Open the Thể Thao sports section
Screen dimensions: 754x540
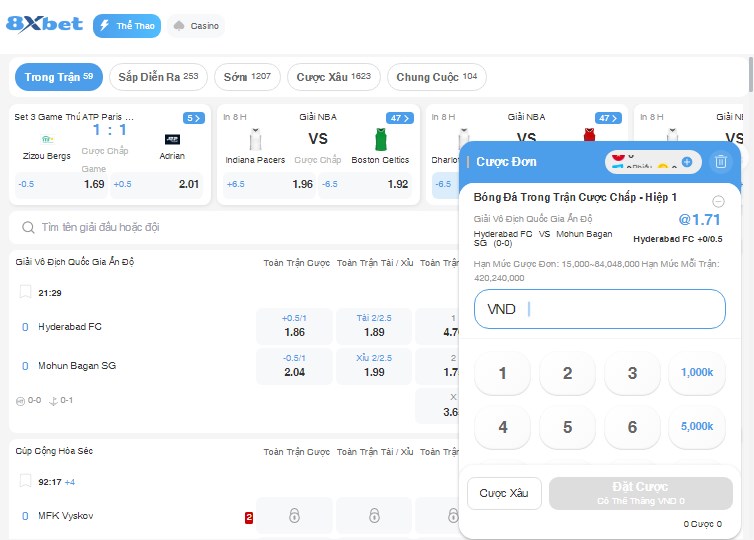click(x=127, y=26)
